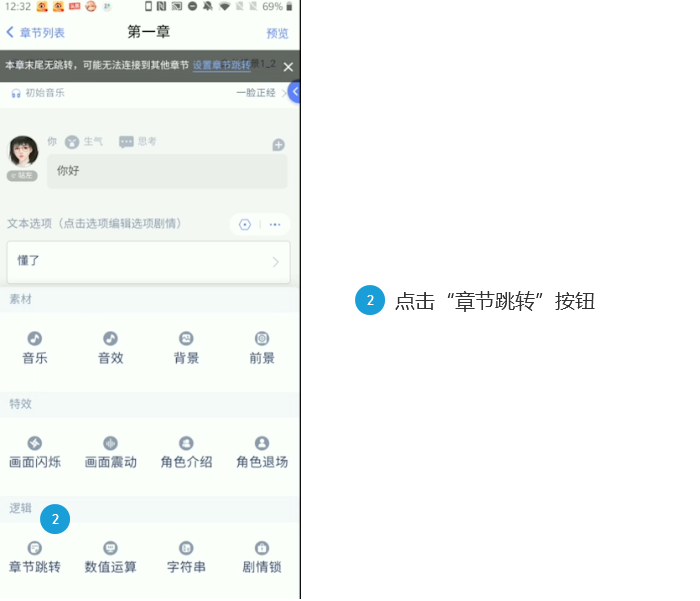Open the 懂了 option row
The height and width of the screenshot is (601, 700).
click(148, 262)
